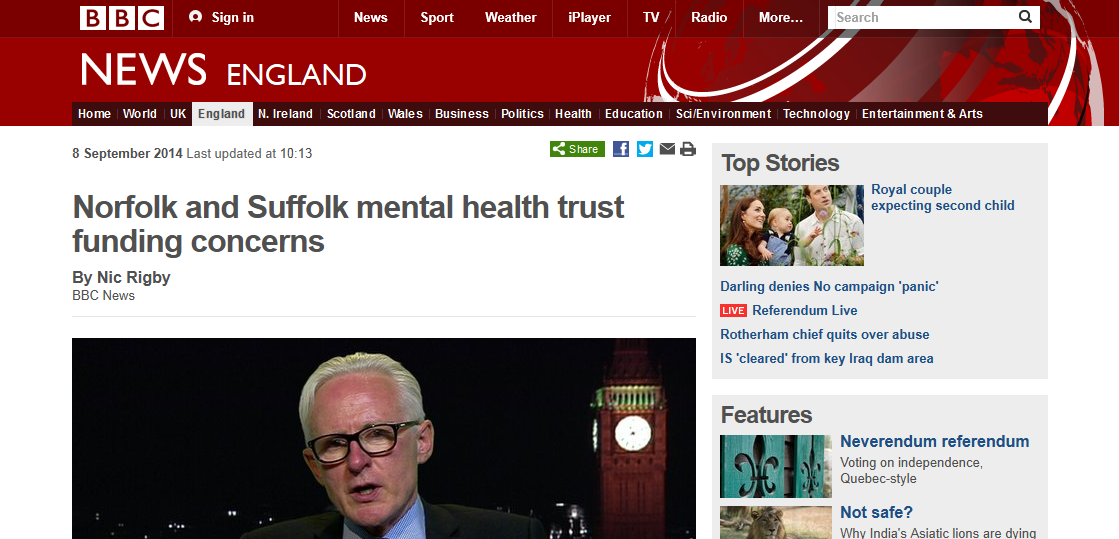The image size is (1119, 539).
Task: Open the Technology news tab
Action: (x=816, y=114)
